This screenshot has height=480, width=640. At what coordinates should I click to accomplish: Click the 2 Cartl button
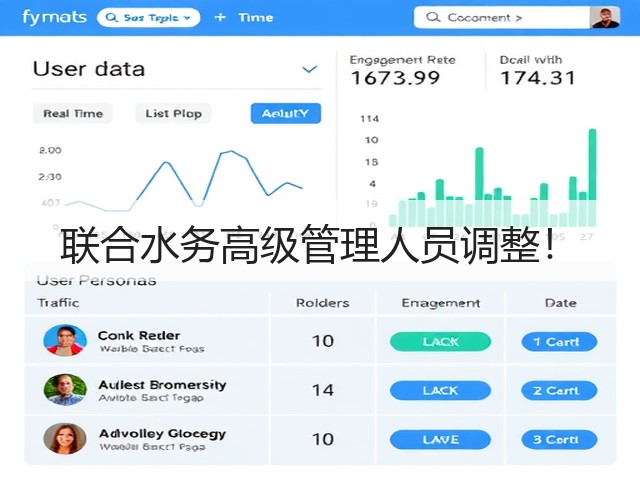pyautogui.click(x=559, y=391)
